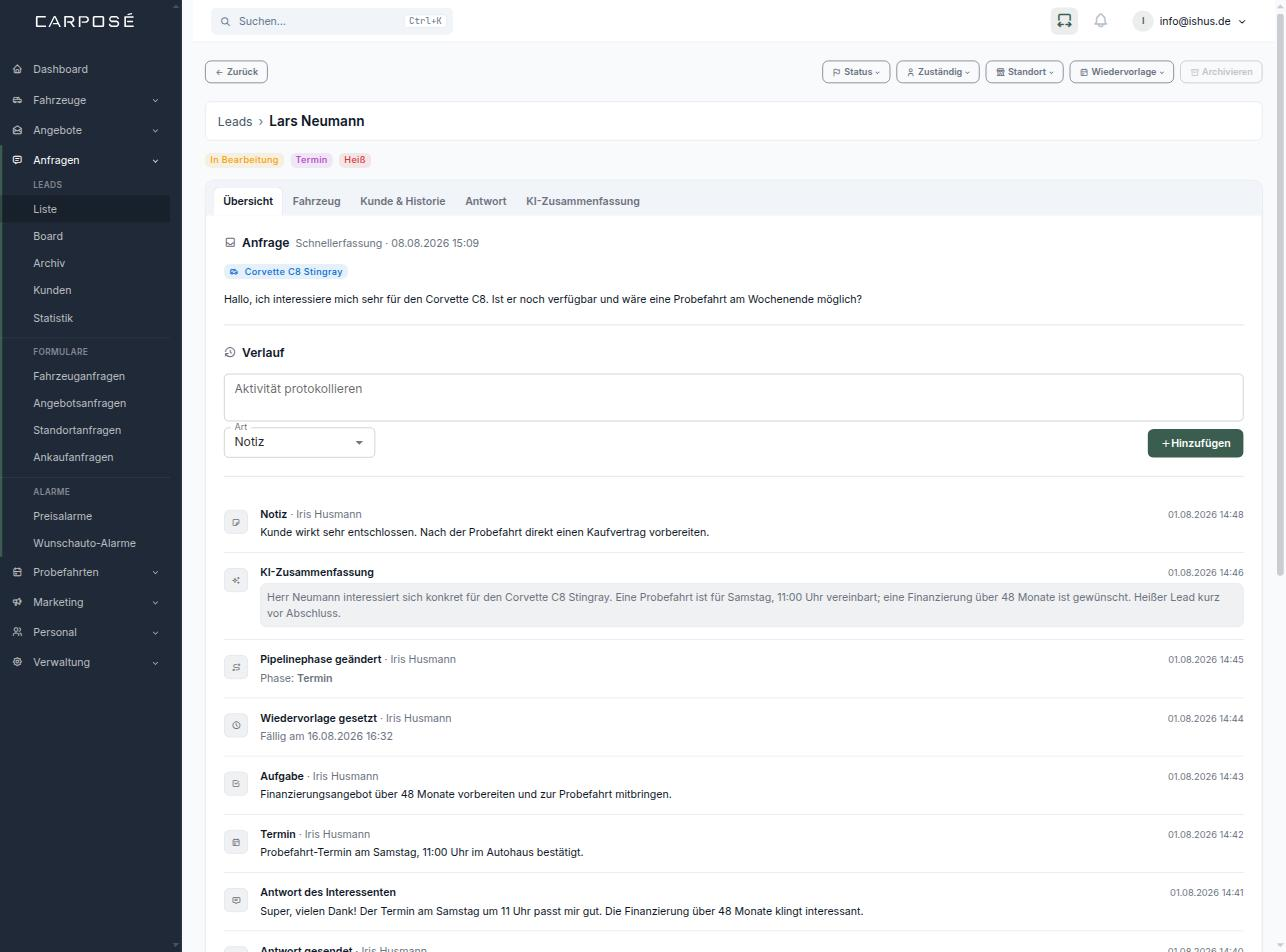Click the Termin calendar timeline icon

tap(236, 842)
